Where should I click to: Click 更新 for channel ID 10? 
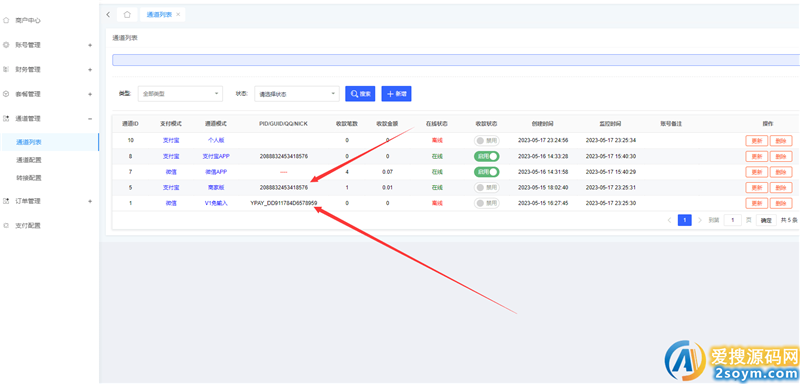[x=756, y=140]
